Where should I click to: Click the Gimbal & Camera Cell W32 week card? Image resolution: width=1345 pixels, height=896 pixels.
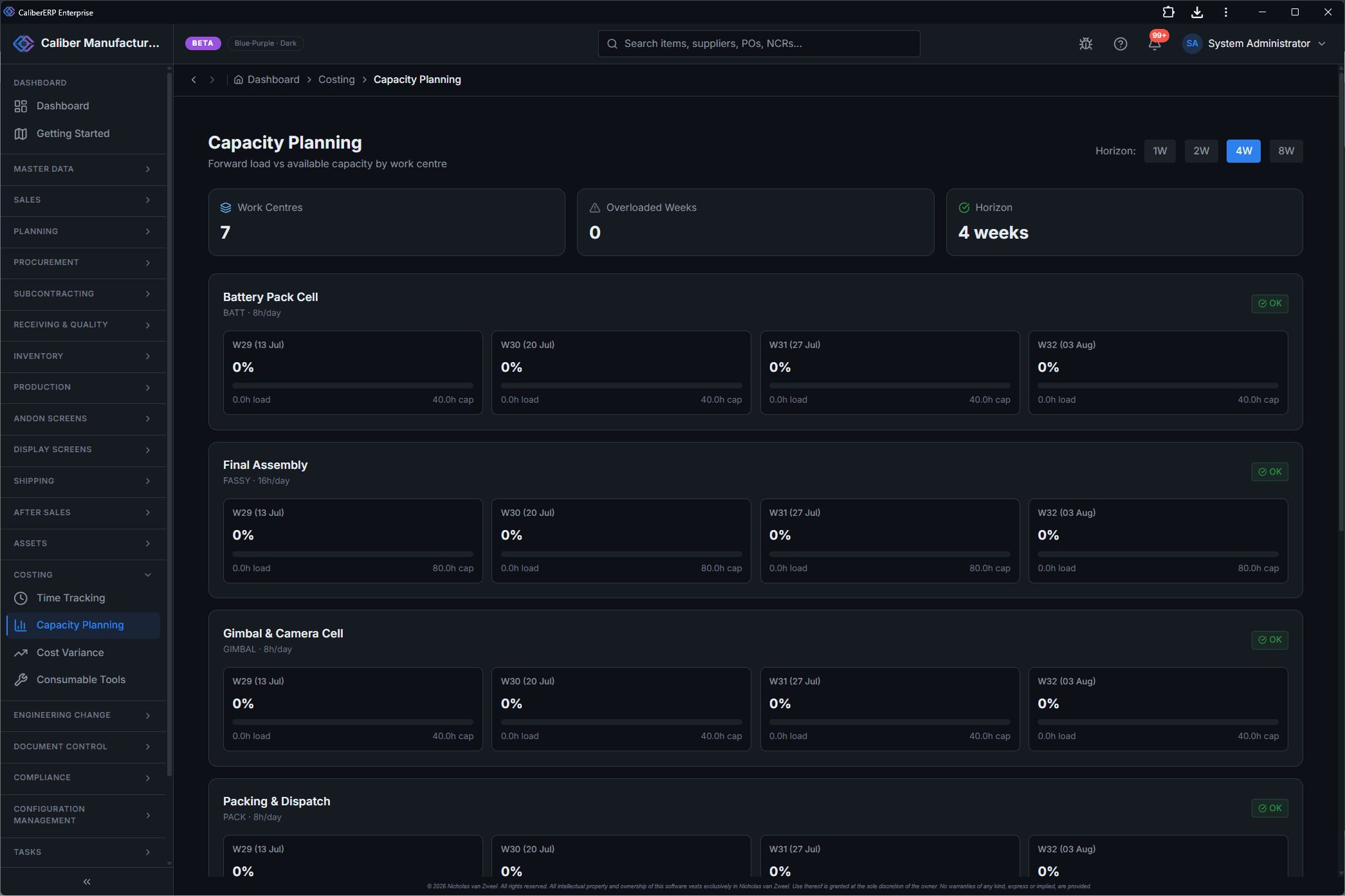[x=1158, y=709]
